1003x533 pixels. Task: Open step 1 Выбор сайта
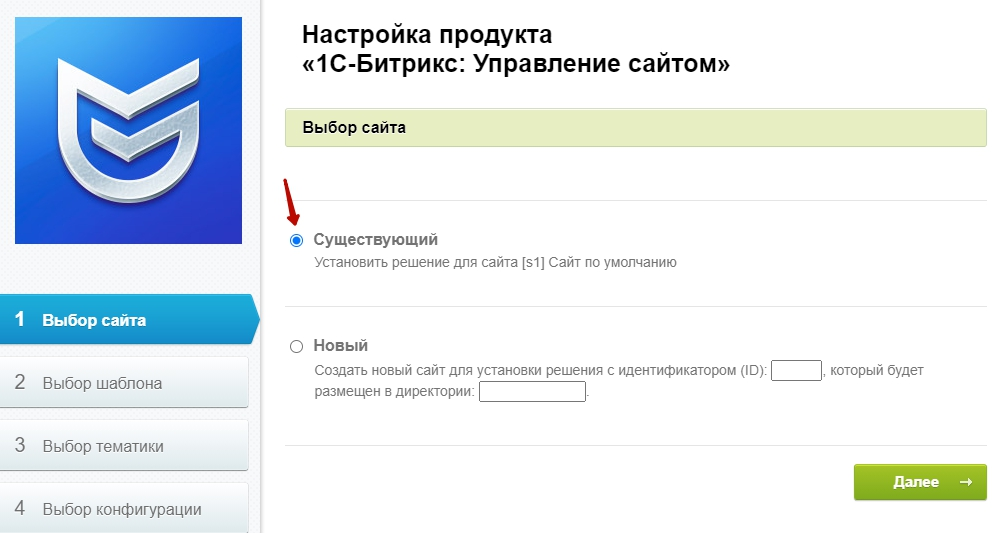coord(128,319)
